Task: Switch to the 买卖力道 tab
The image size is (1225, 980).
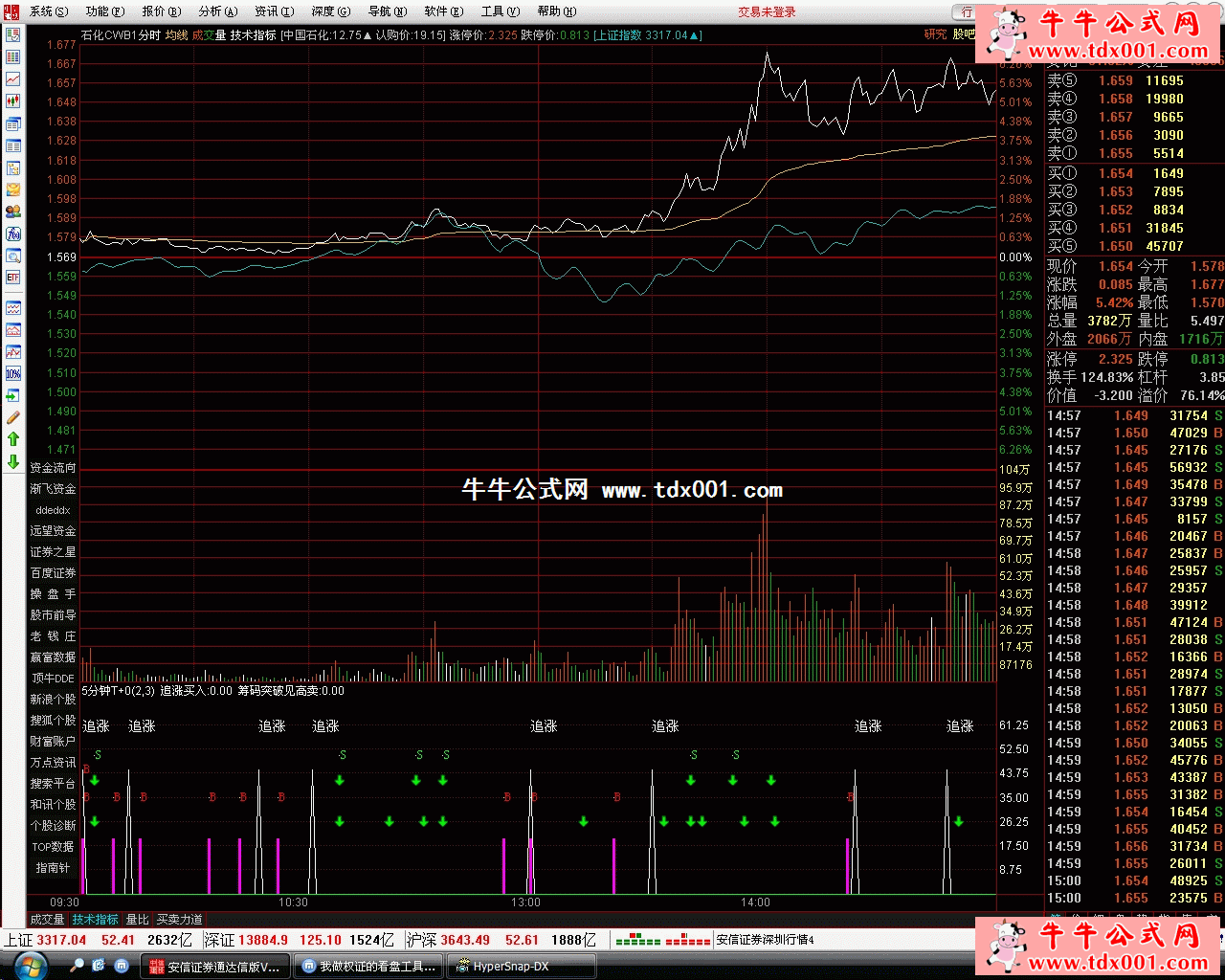Action: pos(180,920)
